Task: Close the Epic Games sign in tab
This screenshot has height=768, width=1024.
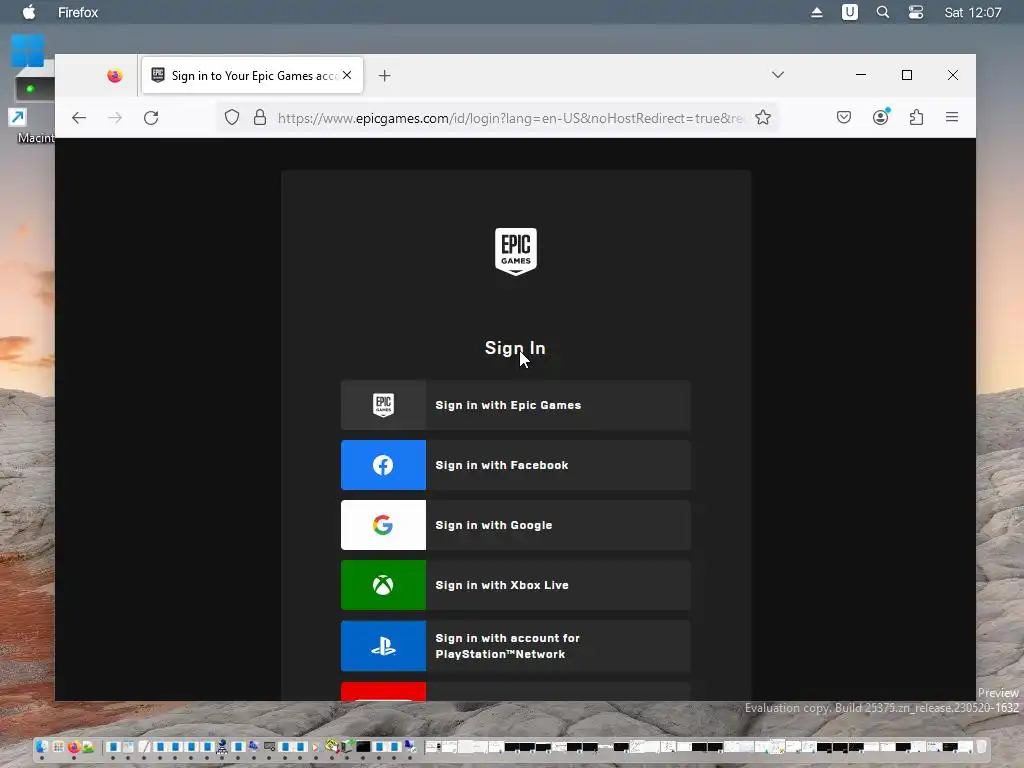Action: pyautogui.click(x=347, y=75)
